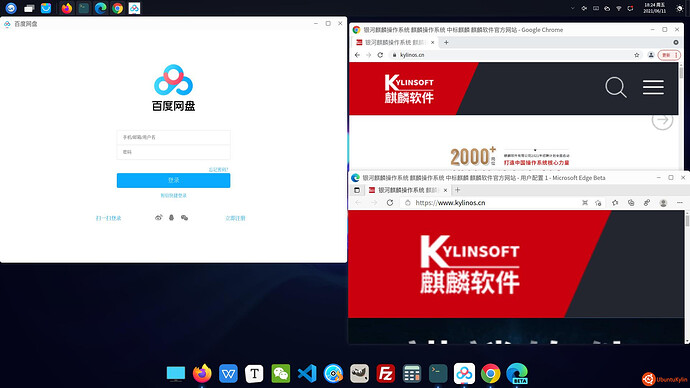Open the round tab-strip menu button in Chrome
690x388 pixels.
pyautogui.click(x=676, y=42)
